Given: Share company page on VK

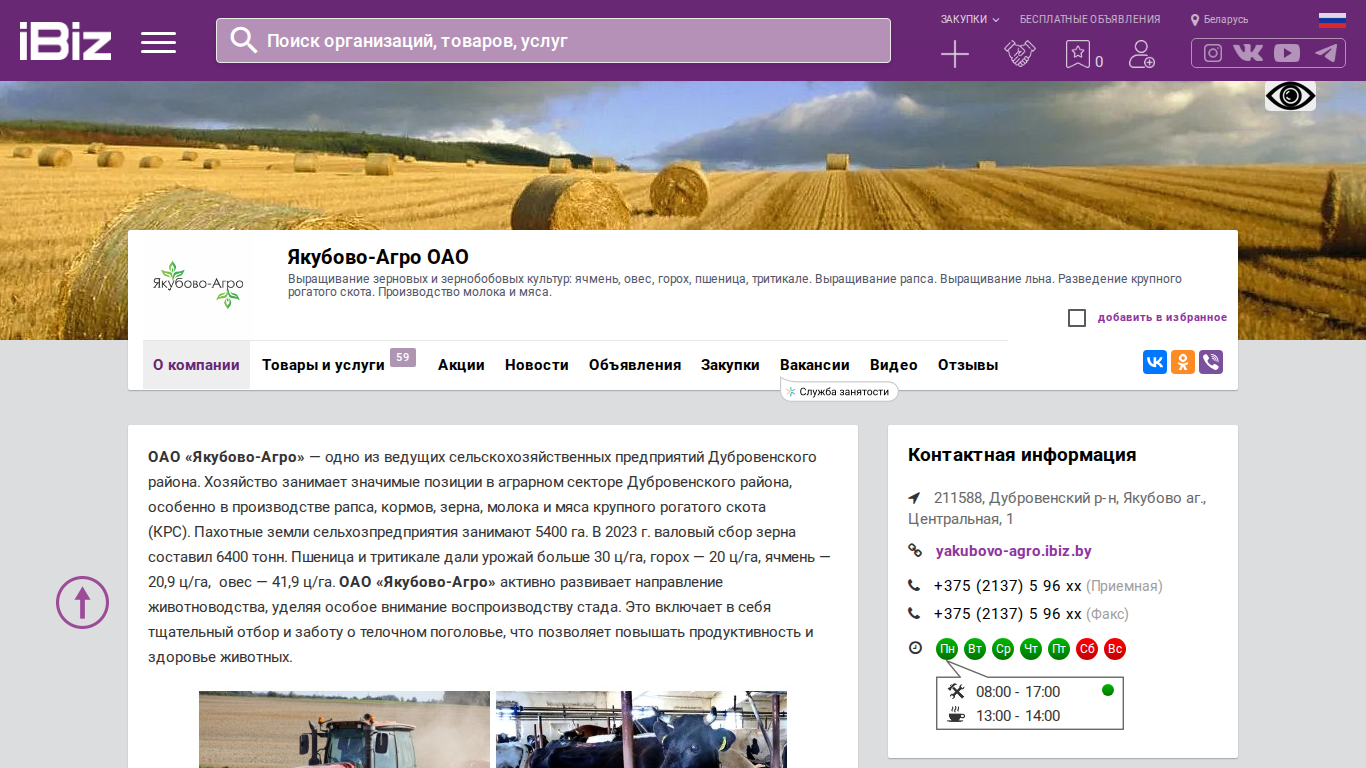Looking at the screenshot, I should 1155,362.
